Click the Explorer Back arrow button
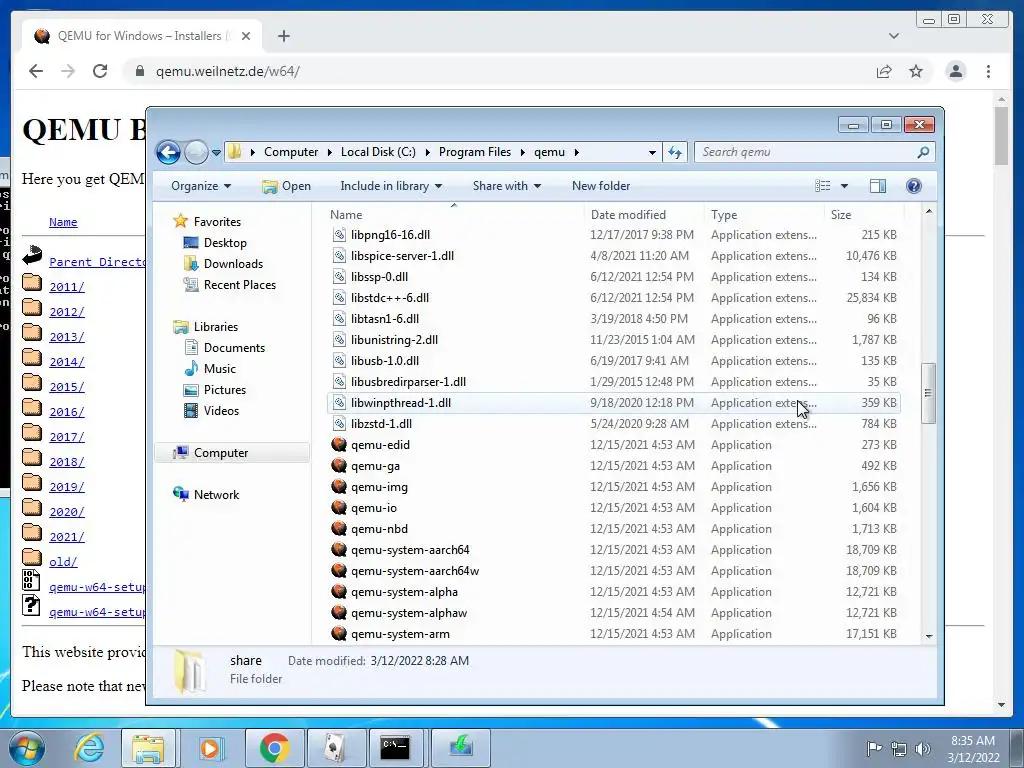 tap(168, 152)
